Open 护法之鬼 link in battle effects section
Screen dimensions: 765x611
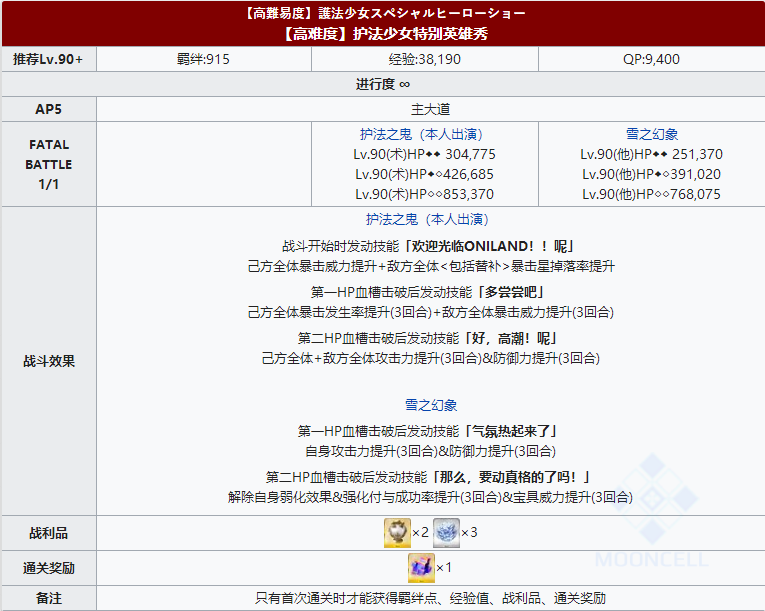[427, 220]
